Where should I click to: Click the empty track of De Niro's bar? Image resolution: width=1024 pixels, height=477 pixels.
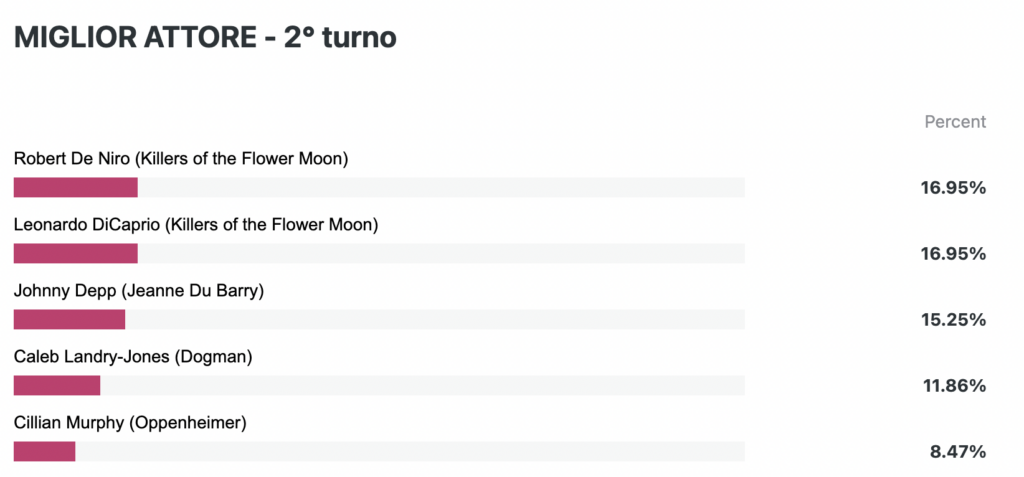click(x=441, y=188)
